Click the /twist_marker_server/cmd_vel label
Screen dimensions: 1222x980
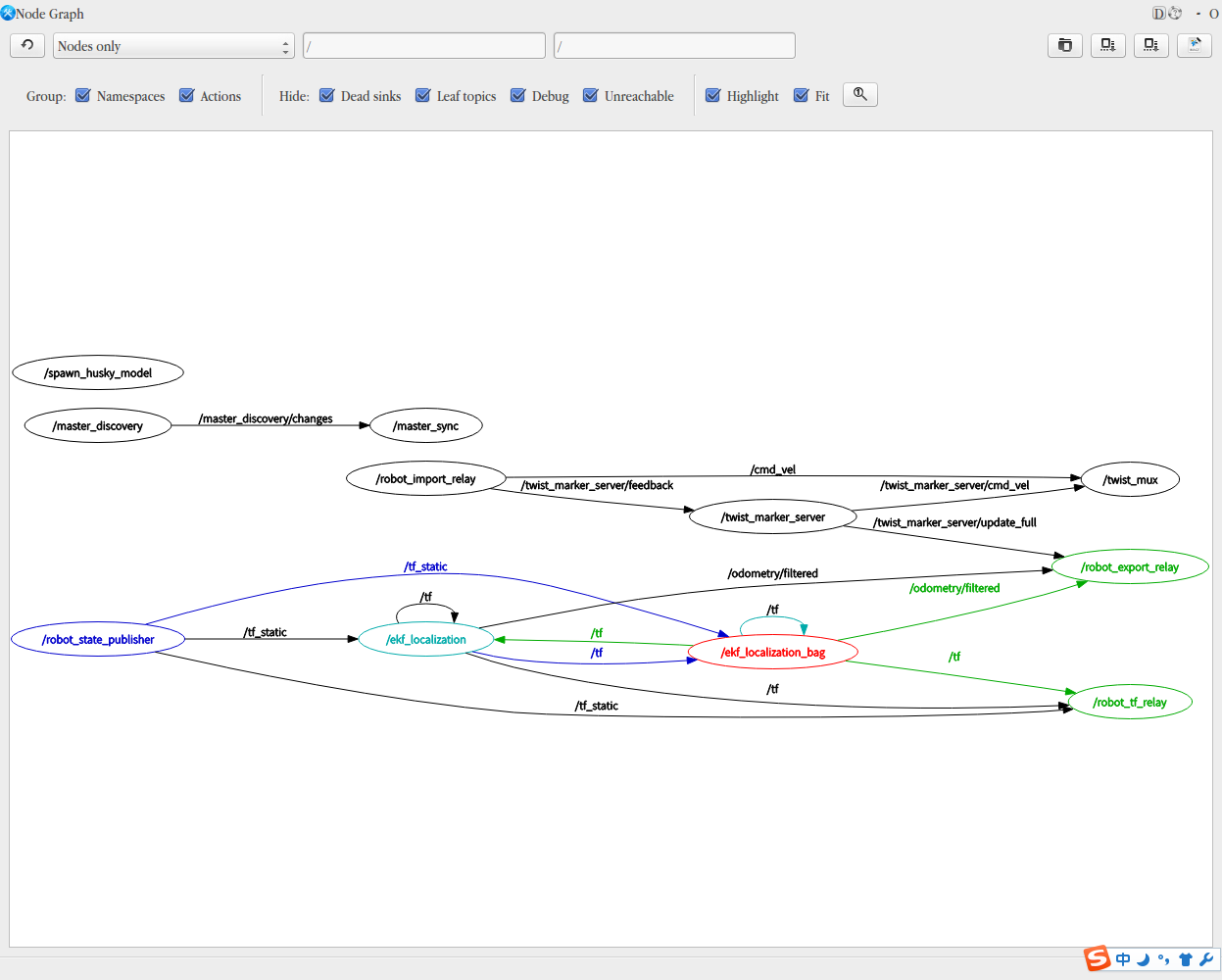(x=954, y=485)
